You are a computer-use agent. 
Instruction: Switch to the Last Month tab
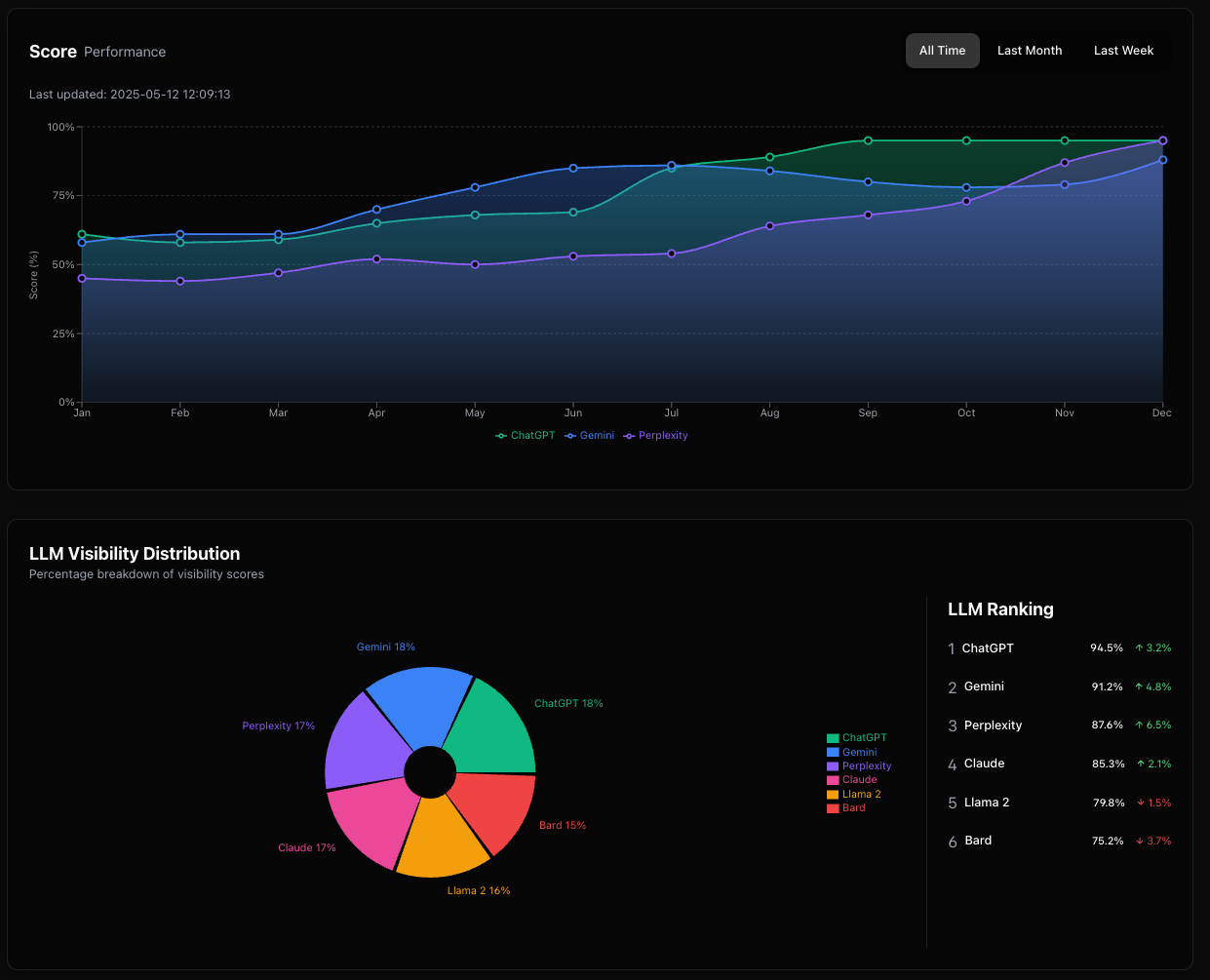tap(1030, 51)
